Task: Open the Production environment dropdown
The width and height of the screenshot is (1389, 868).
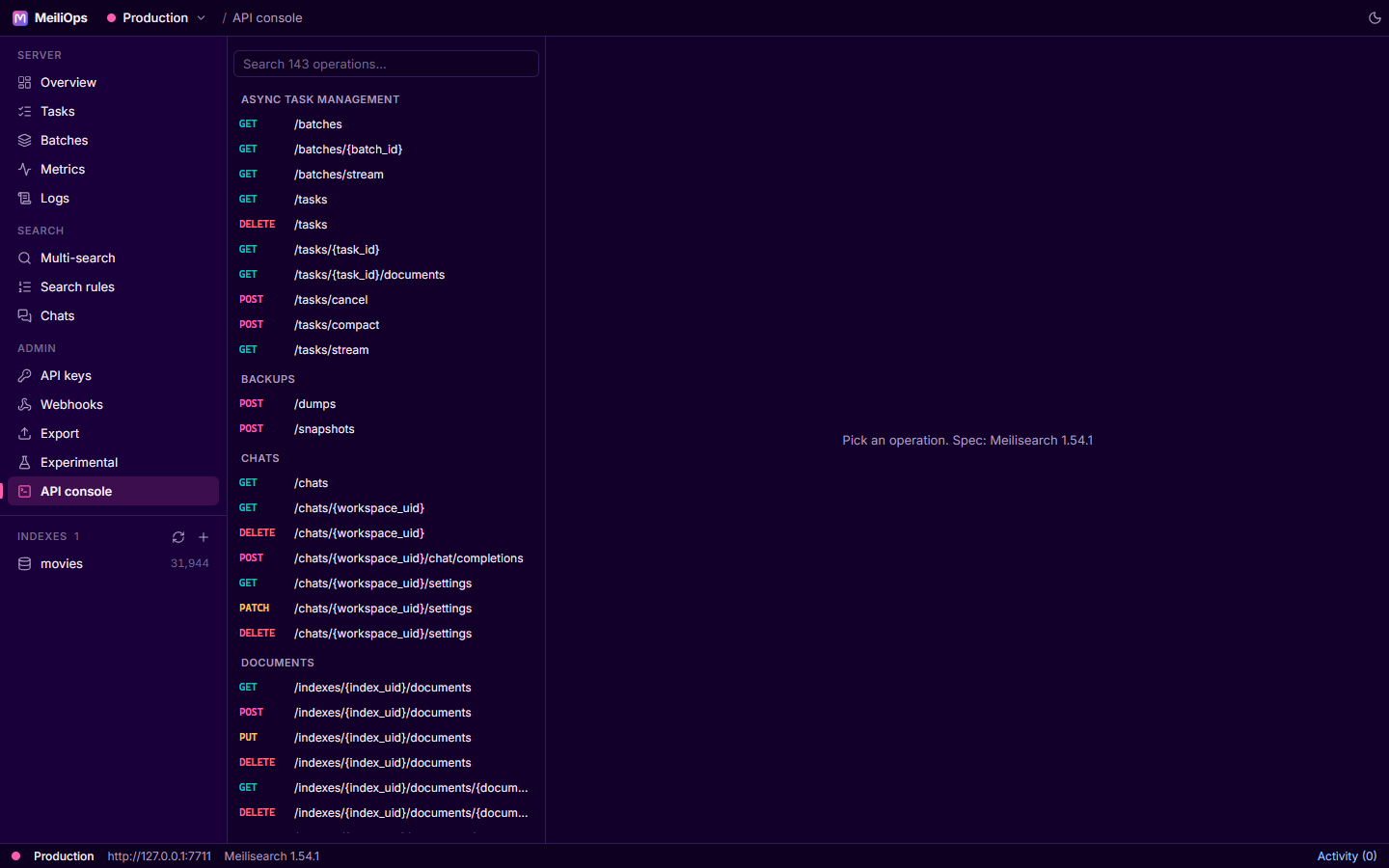Action: (x=156, y=17)
